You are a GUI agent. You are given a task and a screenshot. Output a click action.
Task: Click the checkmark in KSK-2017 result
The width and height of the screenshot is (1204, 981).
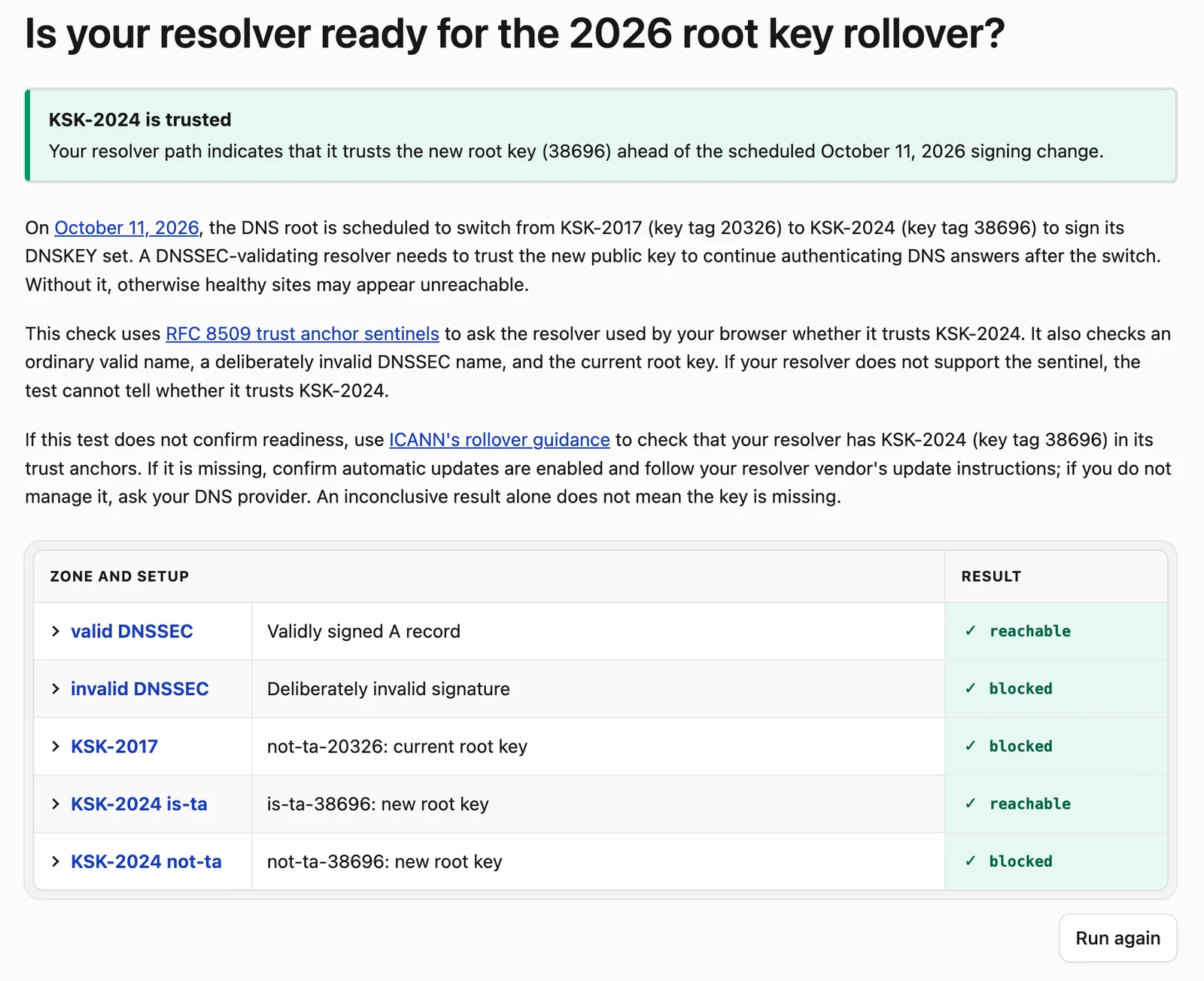[971, 746]
